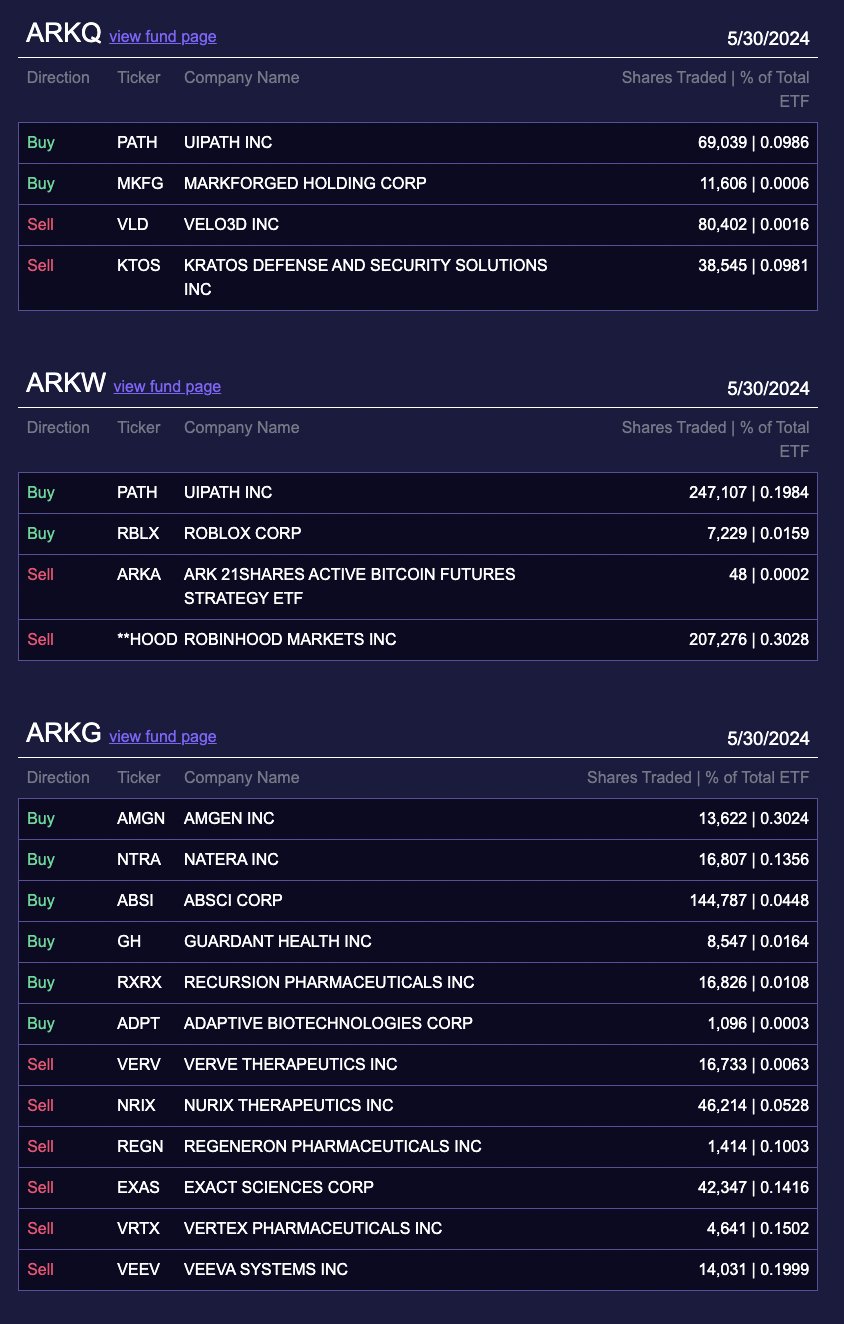The width and height of the screenshot is (844, 1324).
Task: Select the KTOS Kratos Defense row
Action: coord(418,278)
